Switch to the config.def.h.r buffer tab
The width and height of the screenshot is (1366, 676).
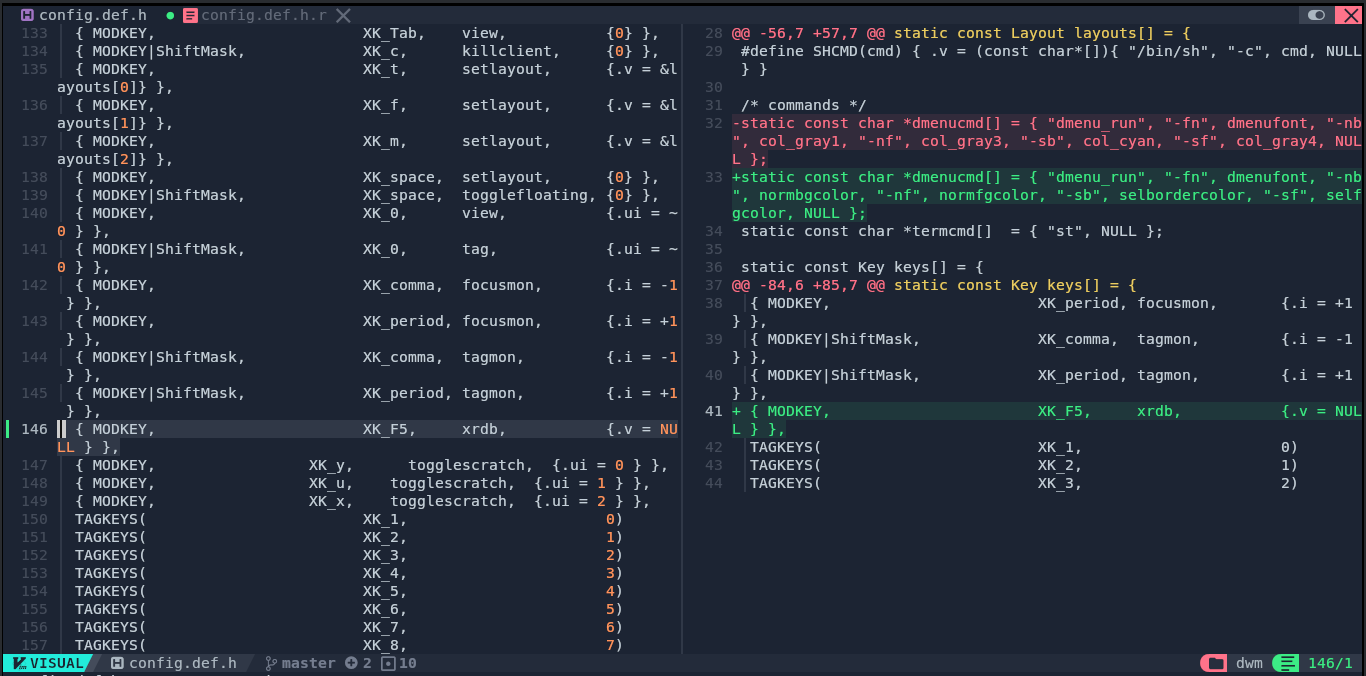click(264, 15)
